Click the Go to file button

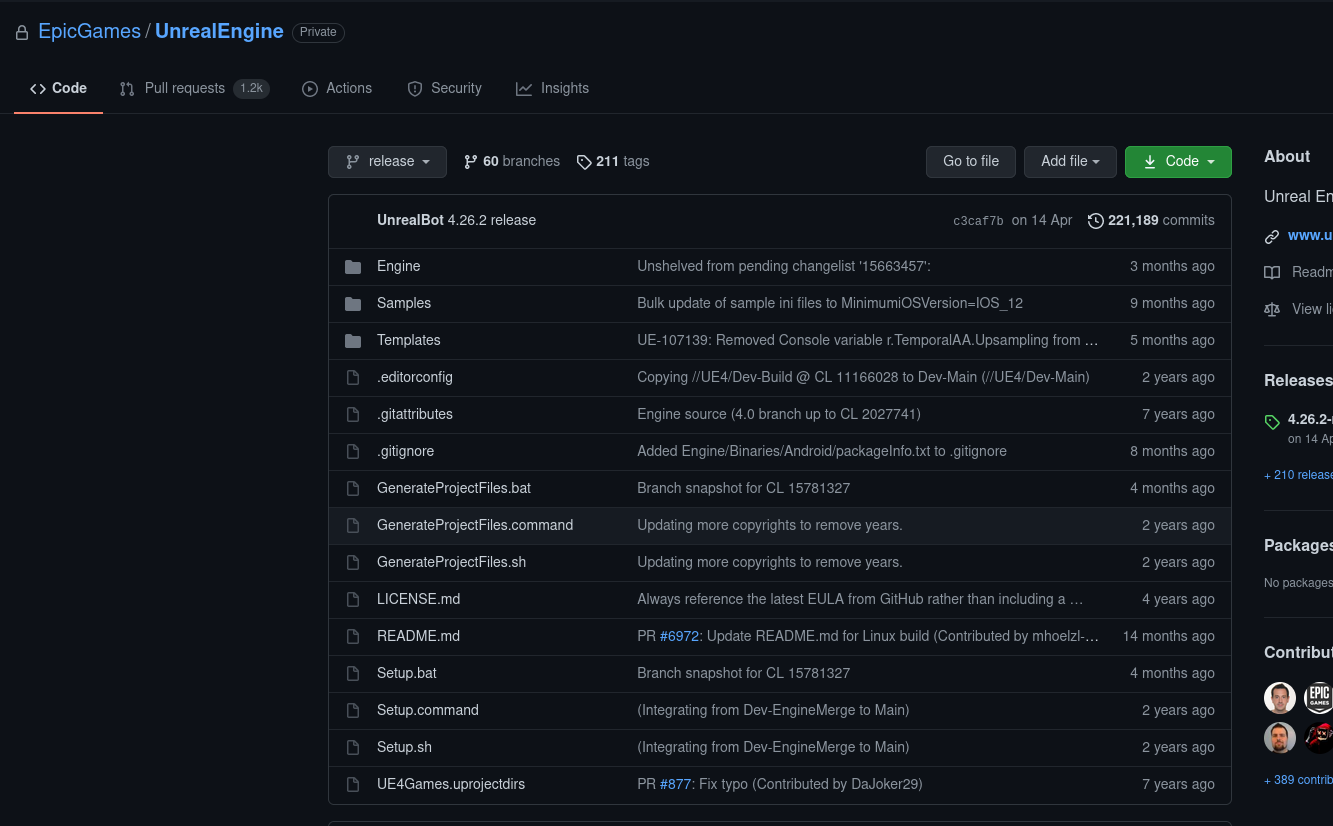click(971, 161)
